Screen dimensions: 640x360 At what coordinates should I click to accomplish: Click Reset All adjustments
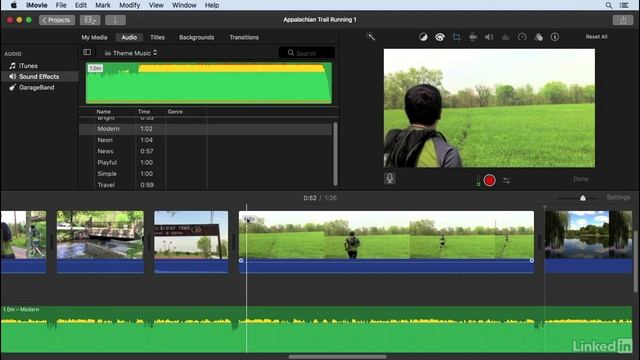596,37
